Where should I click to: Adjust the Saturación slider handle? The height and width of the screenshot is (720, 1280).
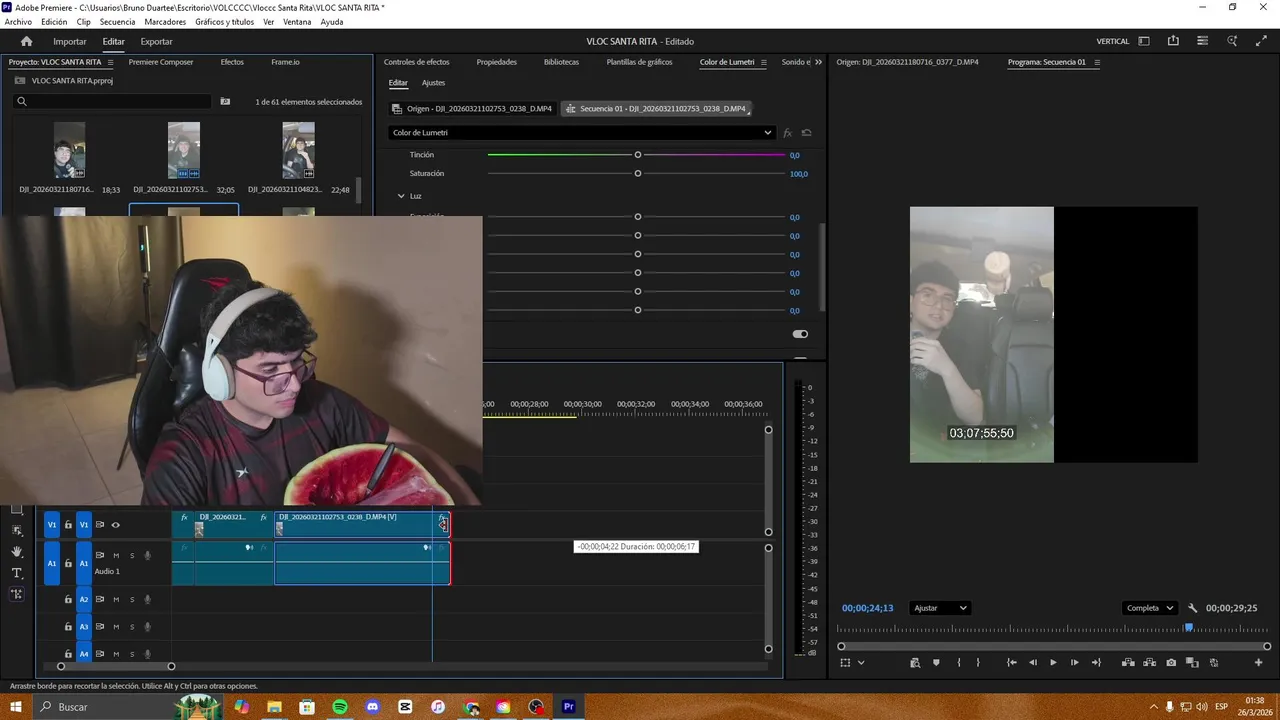(x=637, y=174)
